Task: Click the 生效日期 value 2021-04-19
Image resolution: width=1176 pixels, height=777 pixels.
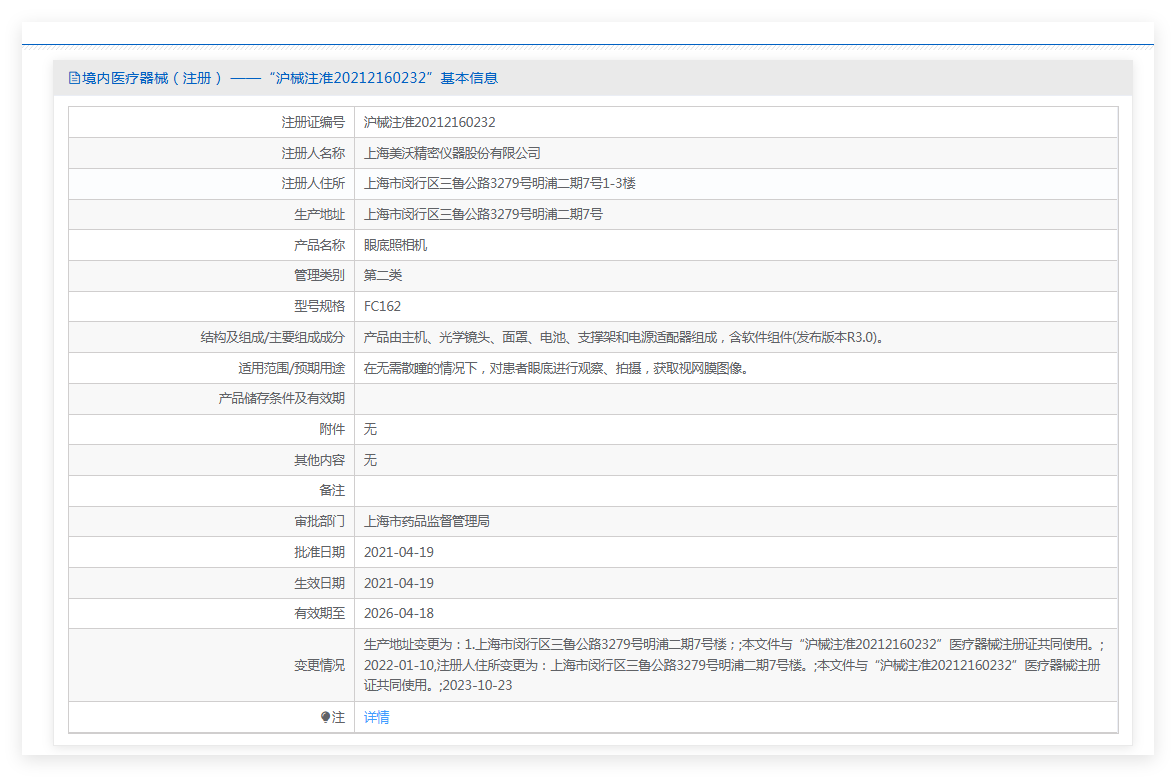Action: click(x=398, y=583)
